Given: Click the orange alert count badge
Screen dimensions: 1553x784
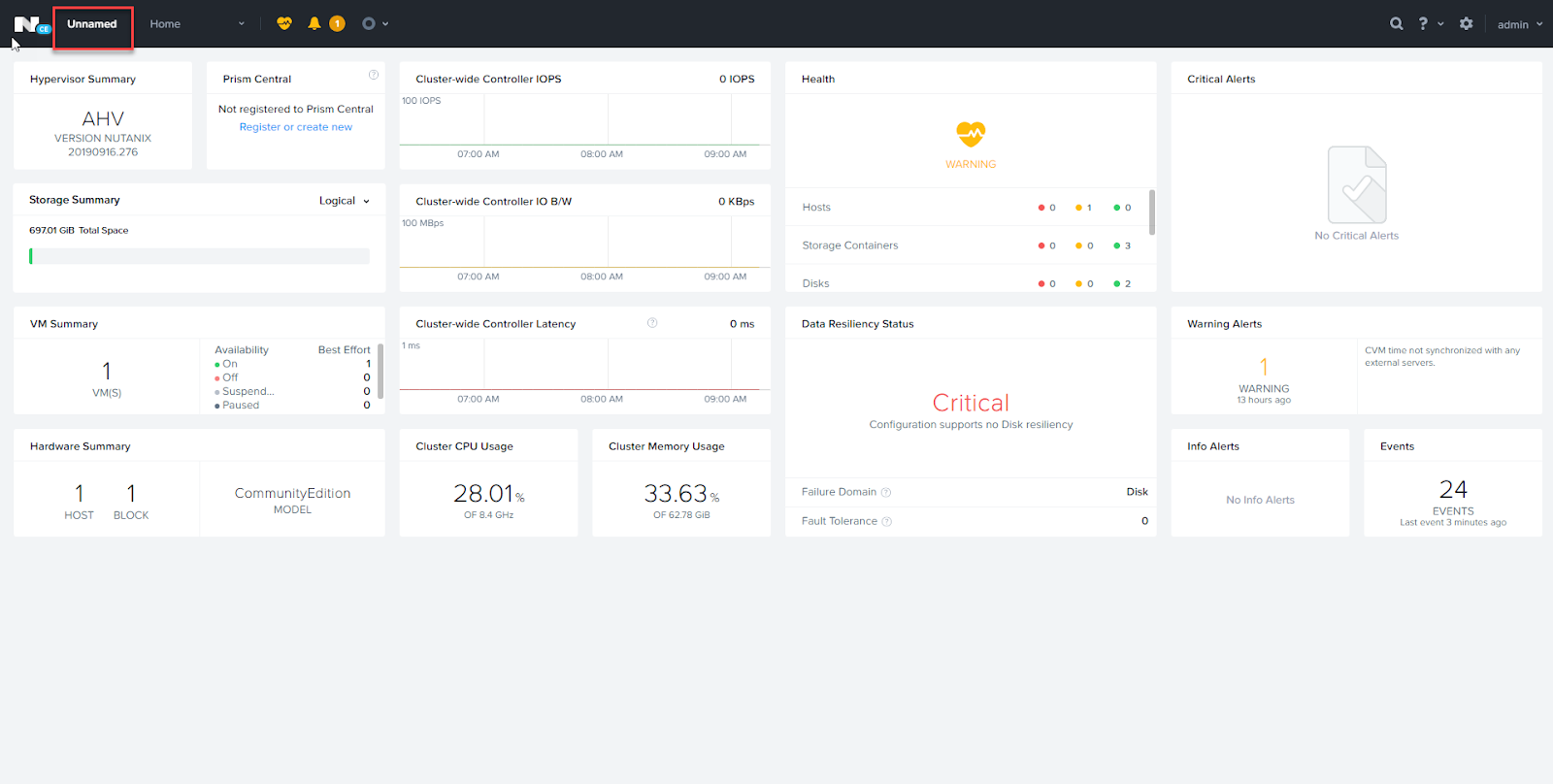Looking at the screenshot, I should [337, 23].
